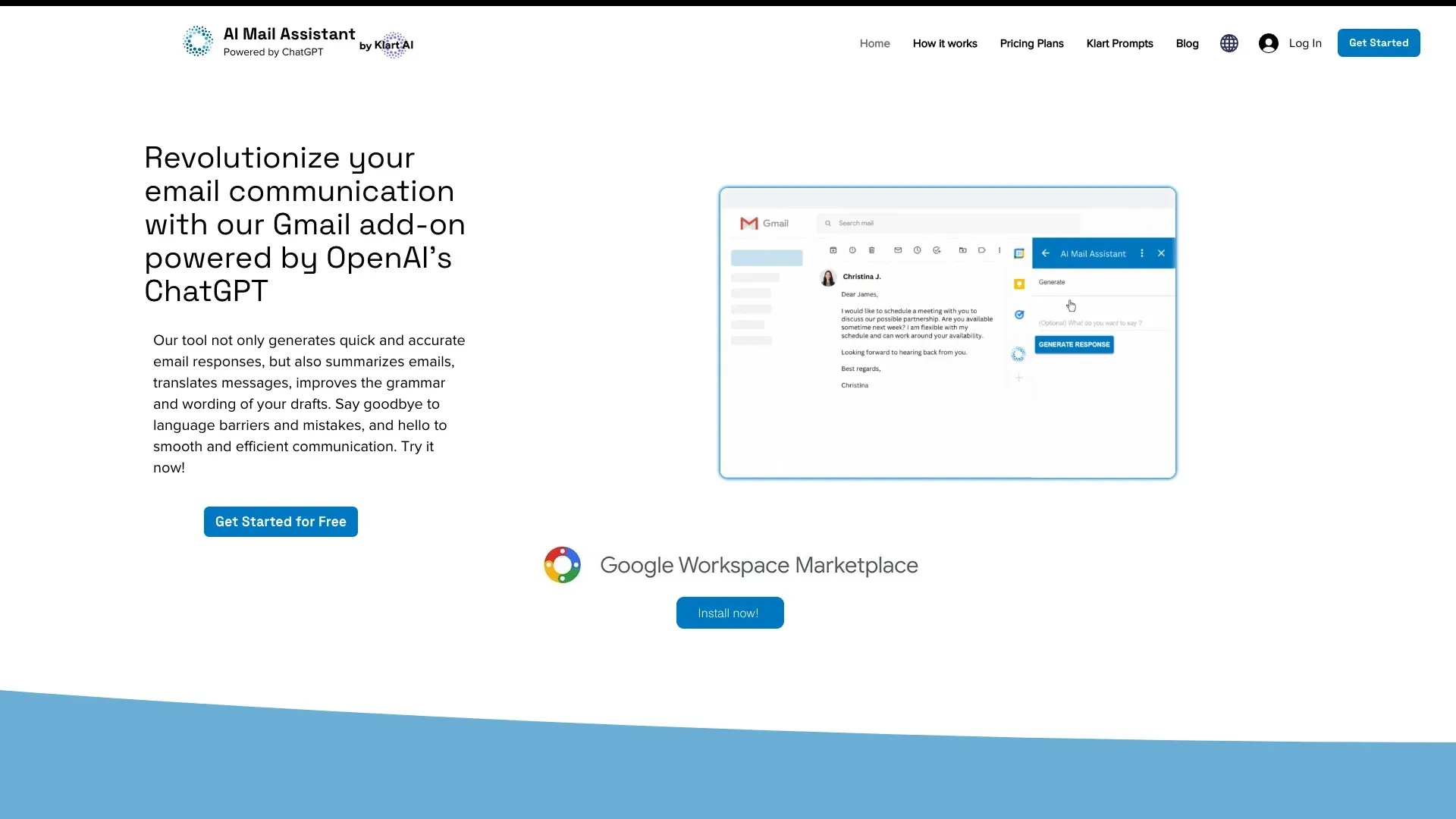Screen dimensions: 1456x819
Task: Open the How it works section
Action: coord(945,43)
